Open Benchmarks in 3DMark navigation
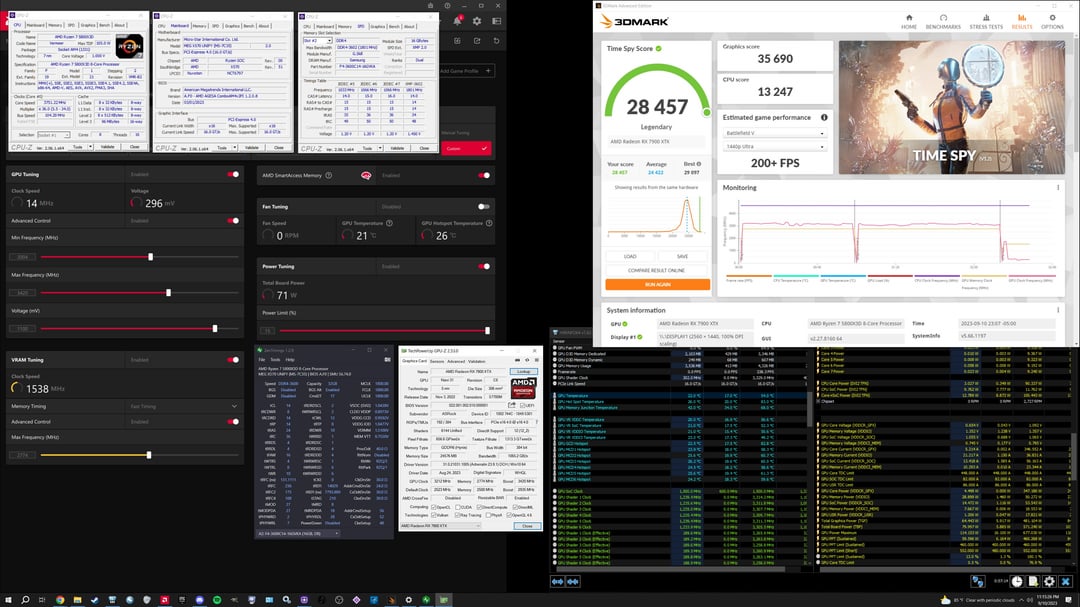The image size is (1080, 607). [943, 21]
